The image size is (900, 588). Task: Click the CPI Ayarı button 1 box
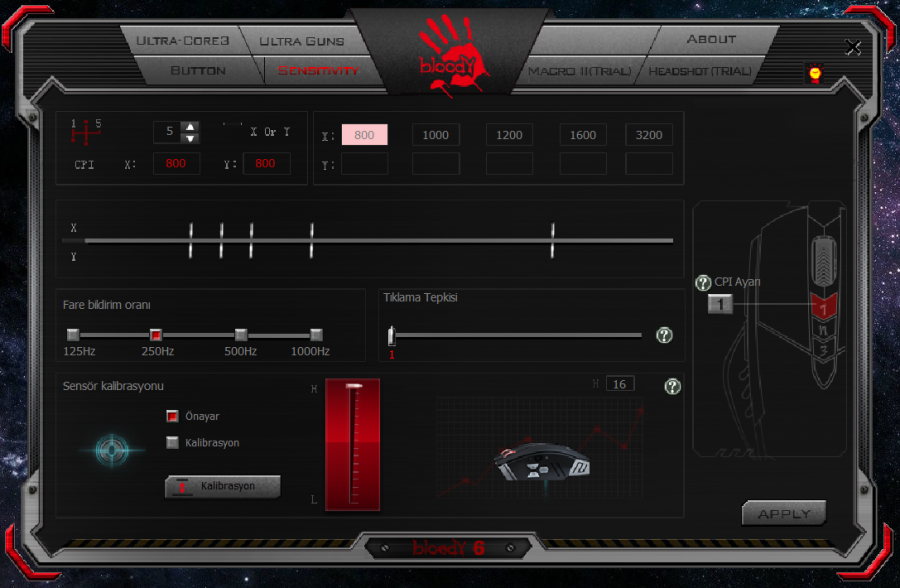(720, 304)
